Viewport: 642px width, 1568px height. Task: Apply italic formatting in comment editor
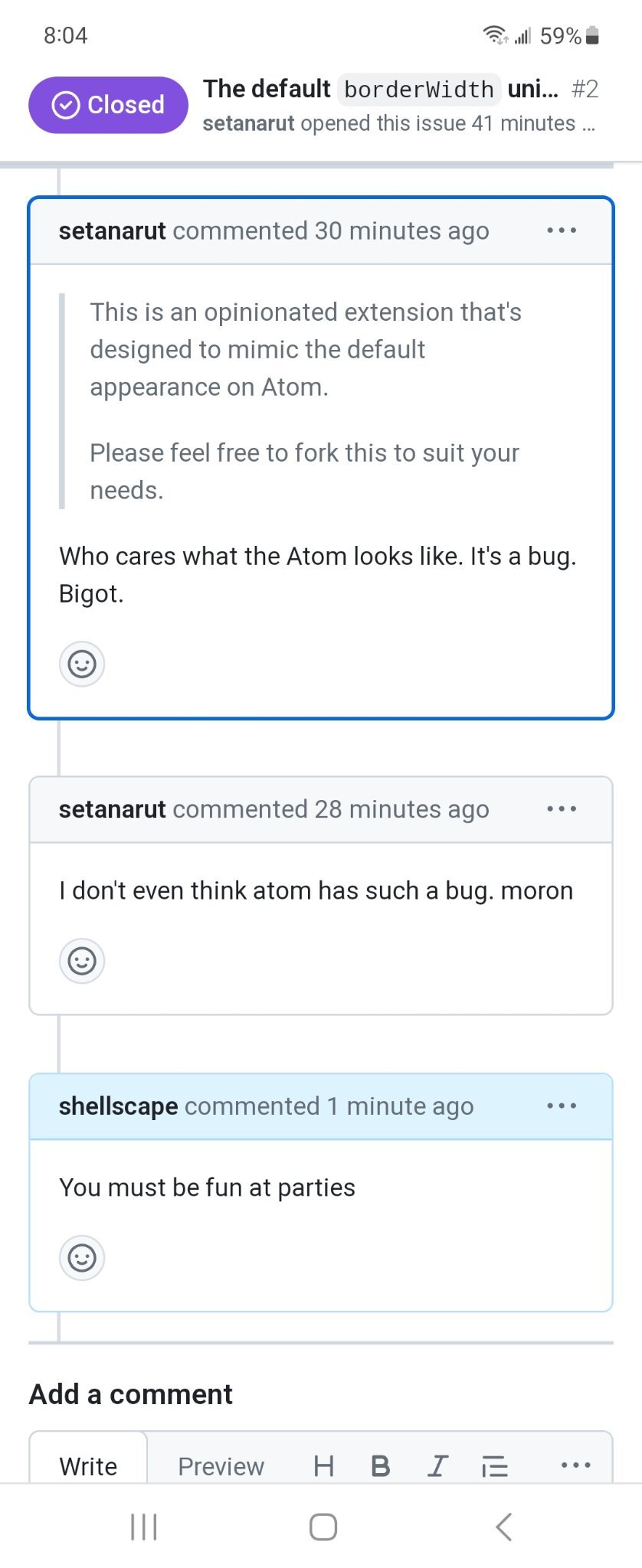tap(437, 1465)
